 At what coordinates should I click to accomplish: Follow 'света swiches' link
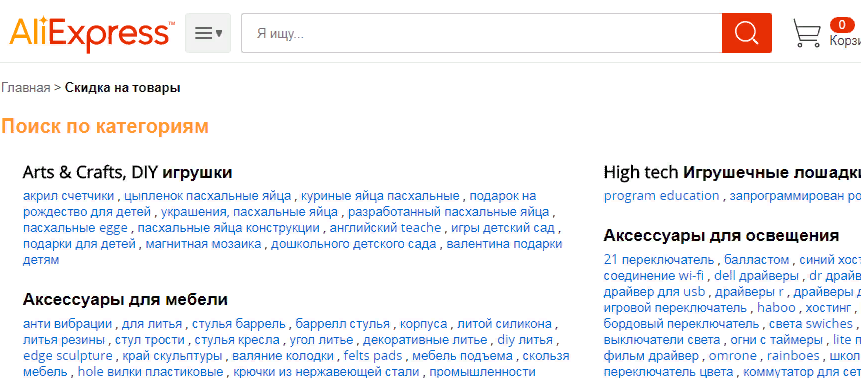[811, 323]
